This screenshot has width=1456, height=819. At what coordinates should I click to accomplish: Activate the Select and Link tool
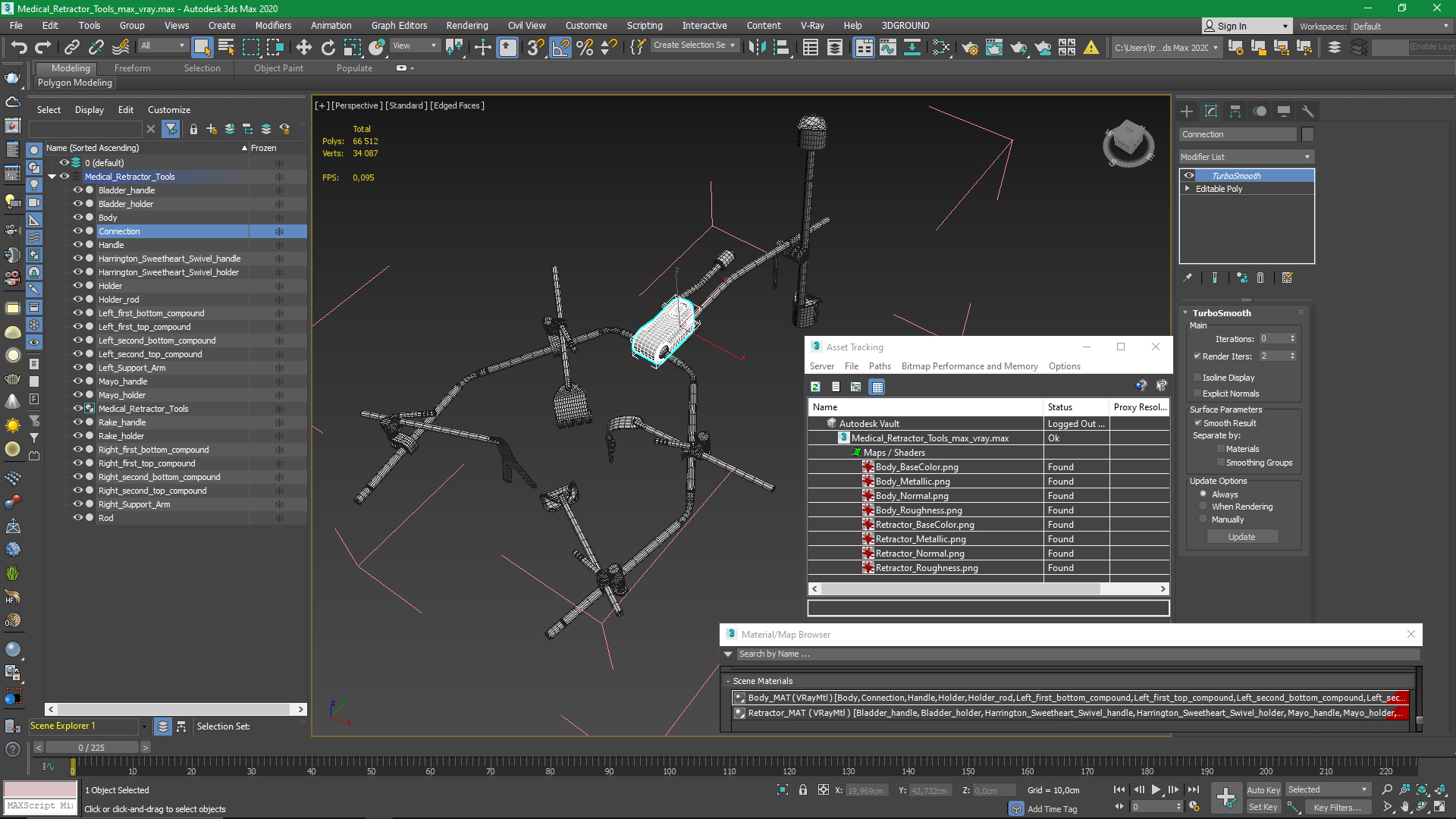click(x=71, y=47)
